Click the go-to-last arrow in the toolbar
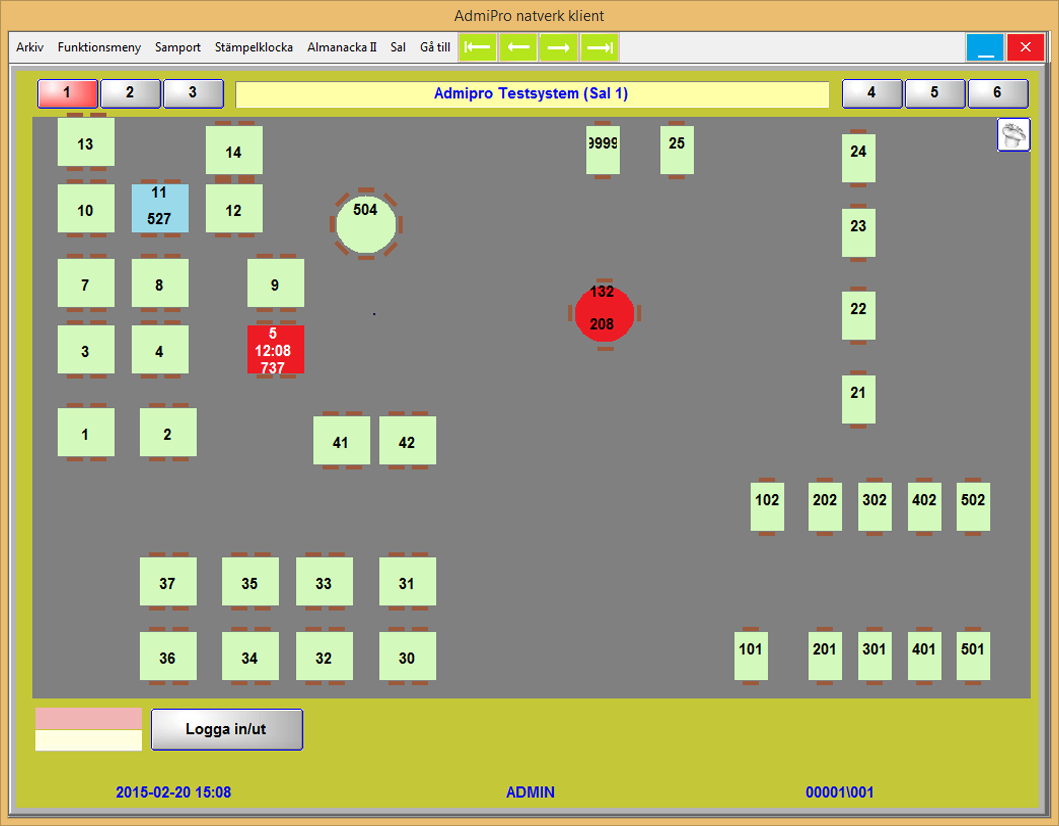 click(599, 47)
